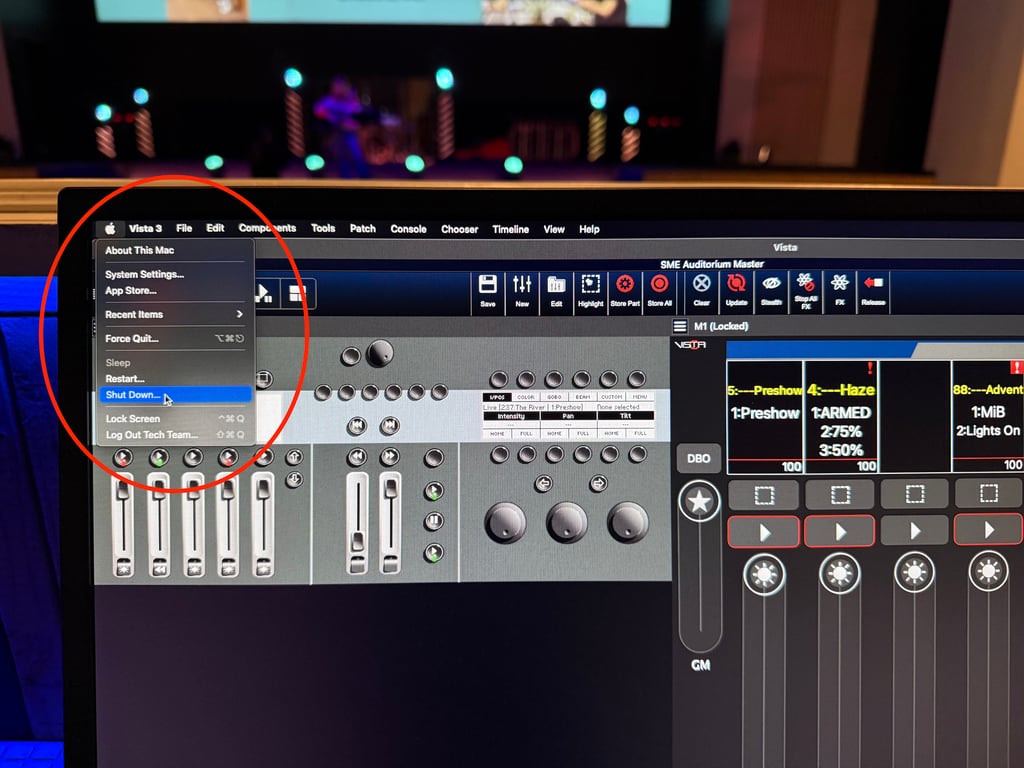The image size is (1024, 768).
Task: Open the Vista 3 application menu
Action: click(x=145, y=229)
